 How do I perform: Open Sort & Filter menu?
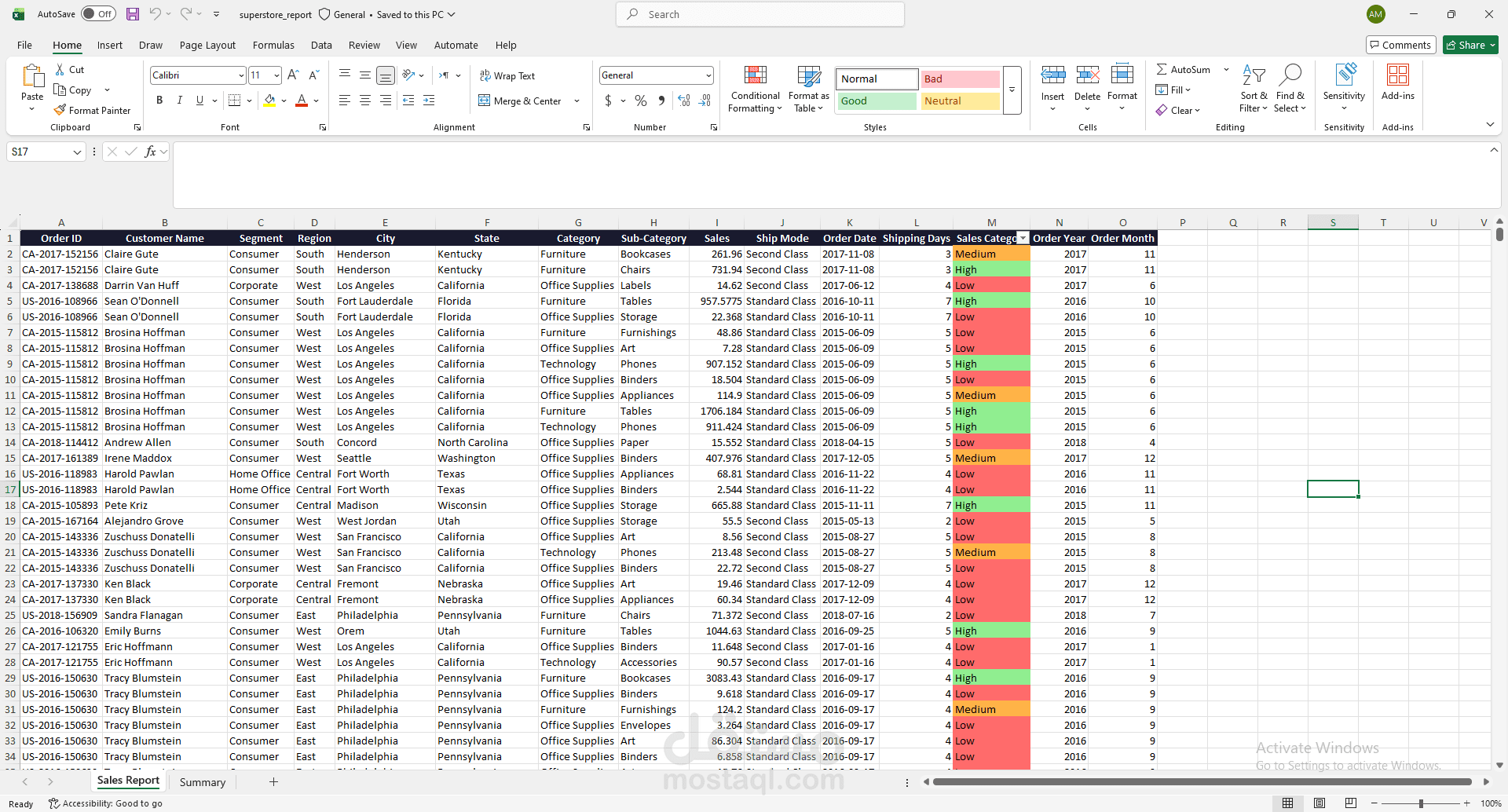[1254, 89]
